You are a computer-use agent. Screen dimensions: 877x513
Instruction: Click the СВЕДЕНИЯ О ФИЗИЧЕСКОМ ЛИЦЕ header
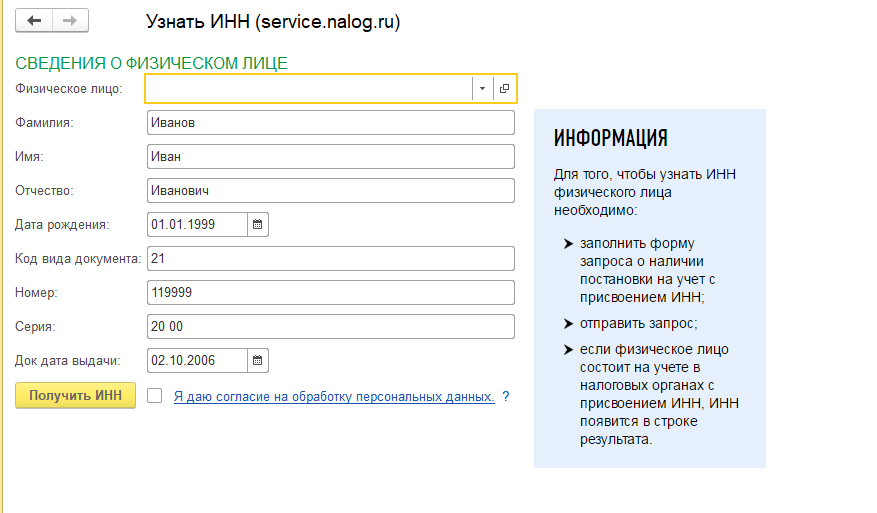click(x=152, y=63)
